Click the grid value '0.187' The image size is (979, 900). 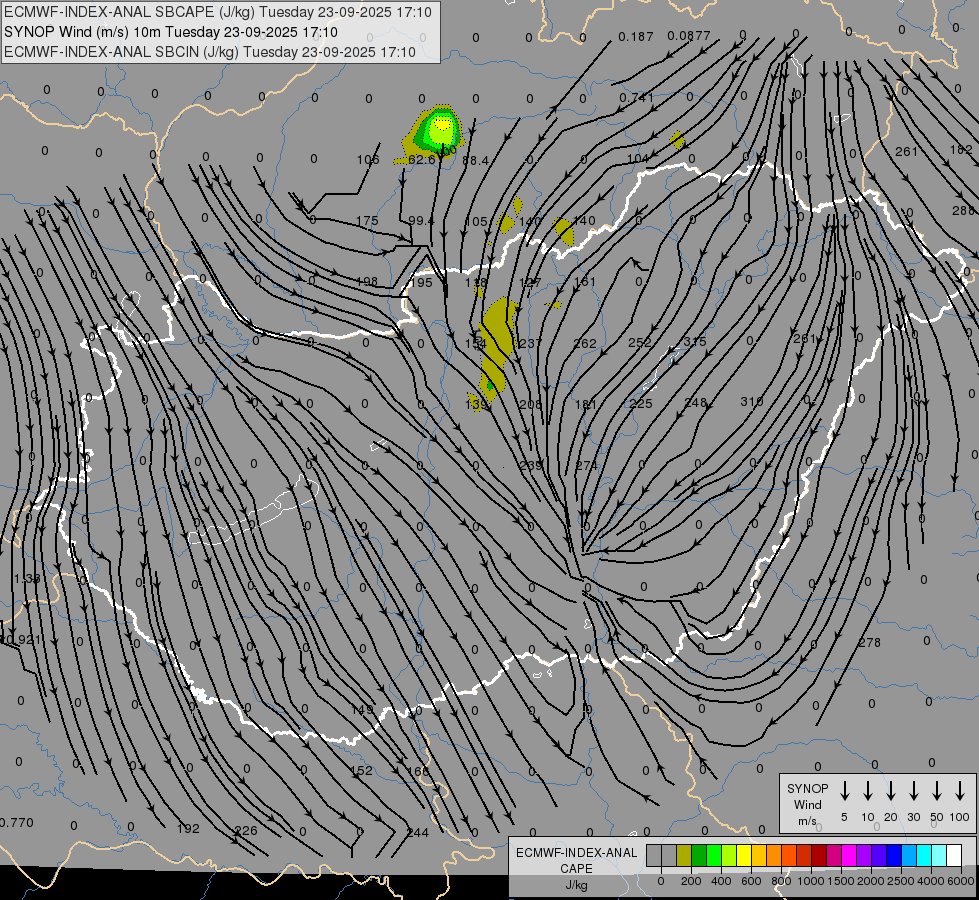point(636,37)
